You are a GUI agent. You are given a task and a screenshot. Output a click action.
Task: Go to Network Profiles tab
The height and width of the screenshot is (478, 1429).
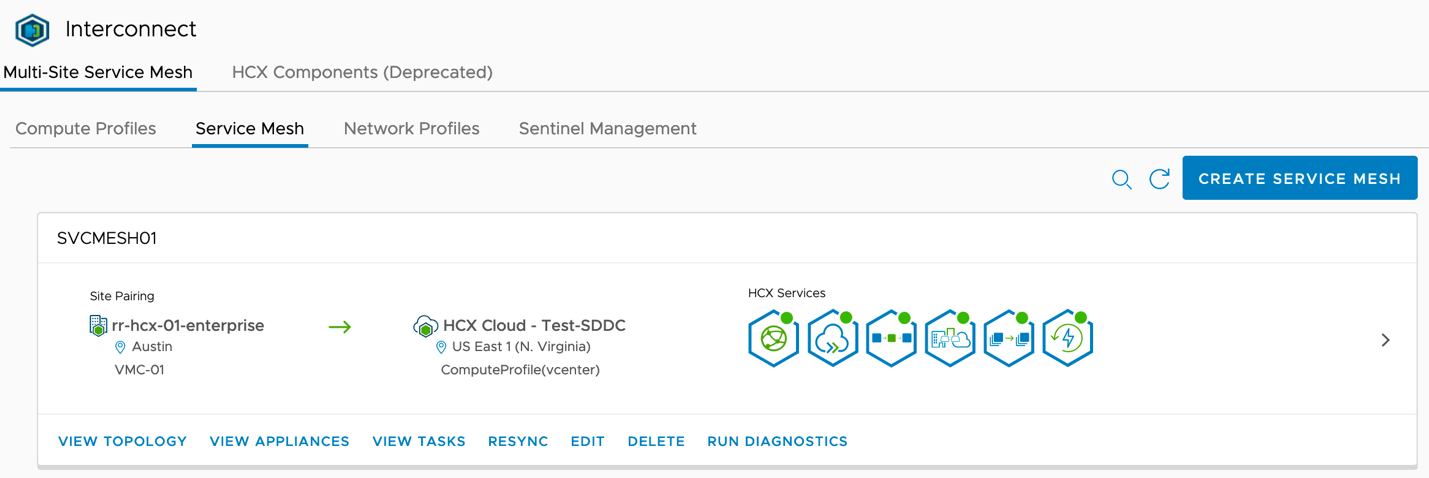(411, 128)
